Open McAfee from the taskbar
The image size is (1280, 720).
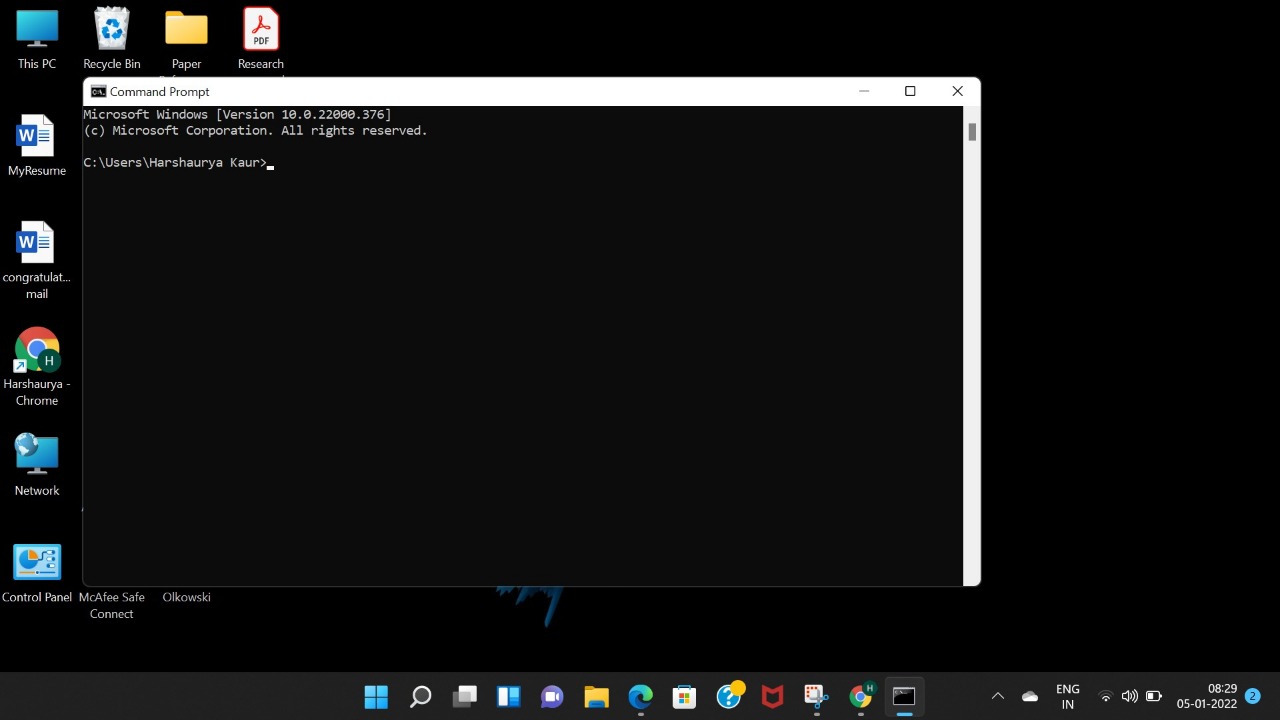coord(772,696)
